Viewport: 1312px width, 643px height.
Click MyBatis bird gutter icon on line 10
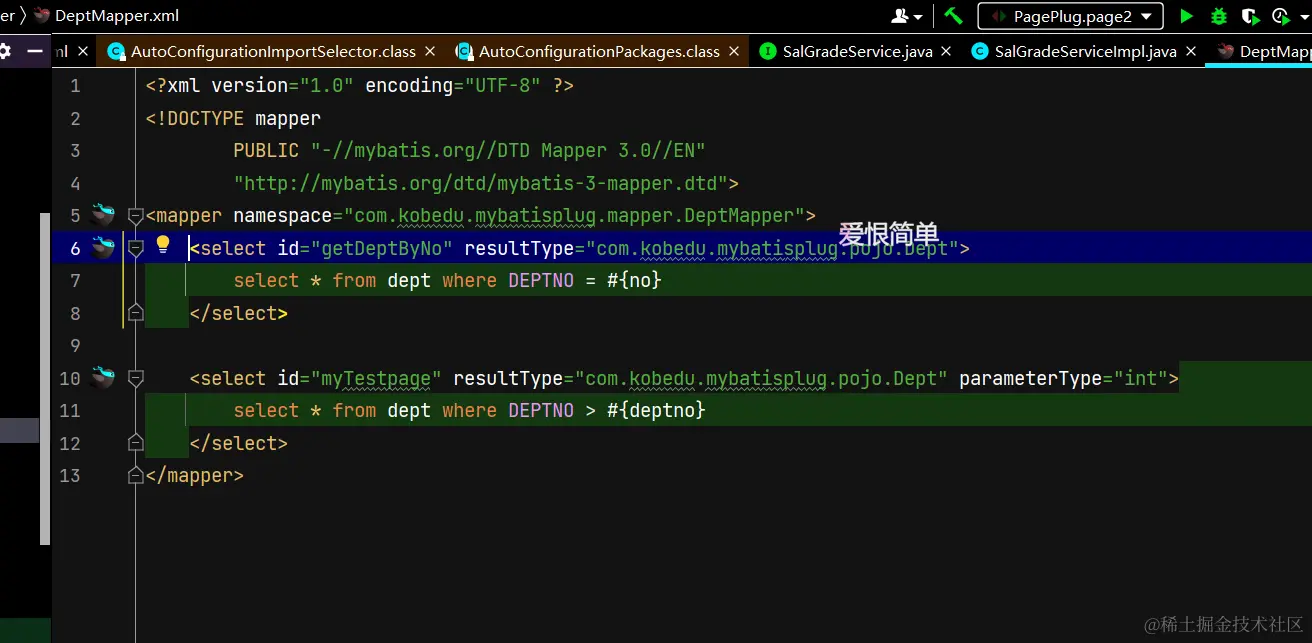click(x=103, y=377)
